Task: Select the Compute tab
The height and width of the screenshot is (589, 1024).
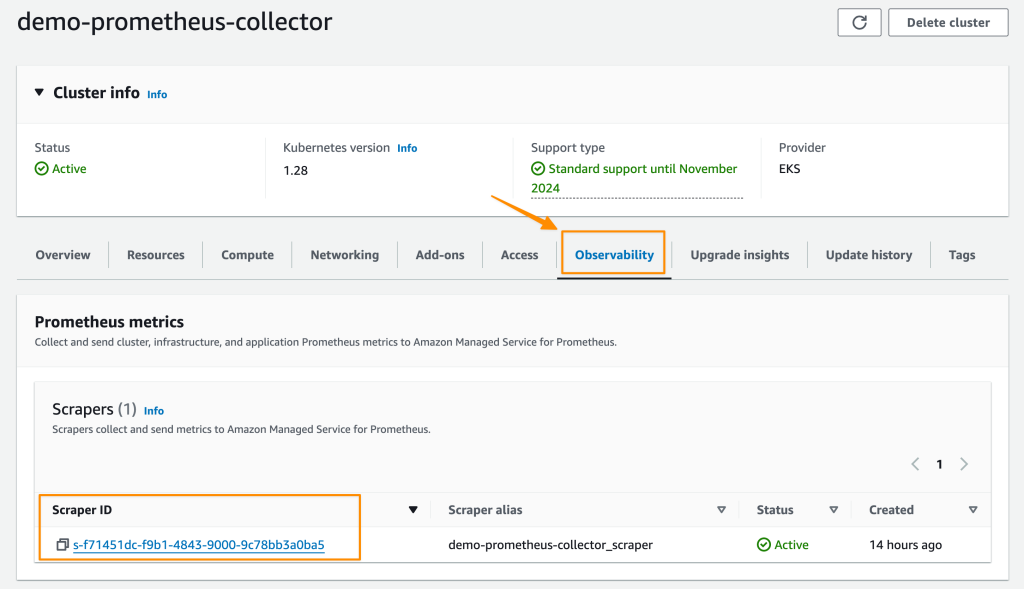Action: (247, 255)
